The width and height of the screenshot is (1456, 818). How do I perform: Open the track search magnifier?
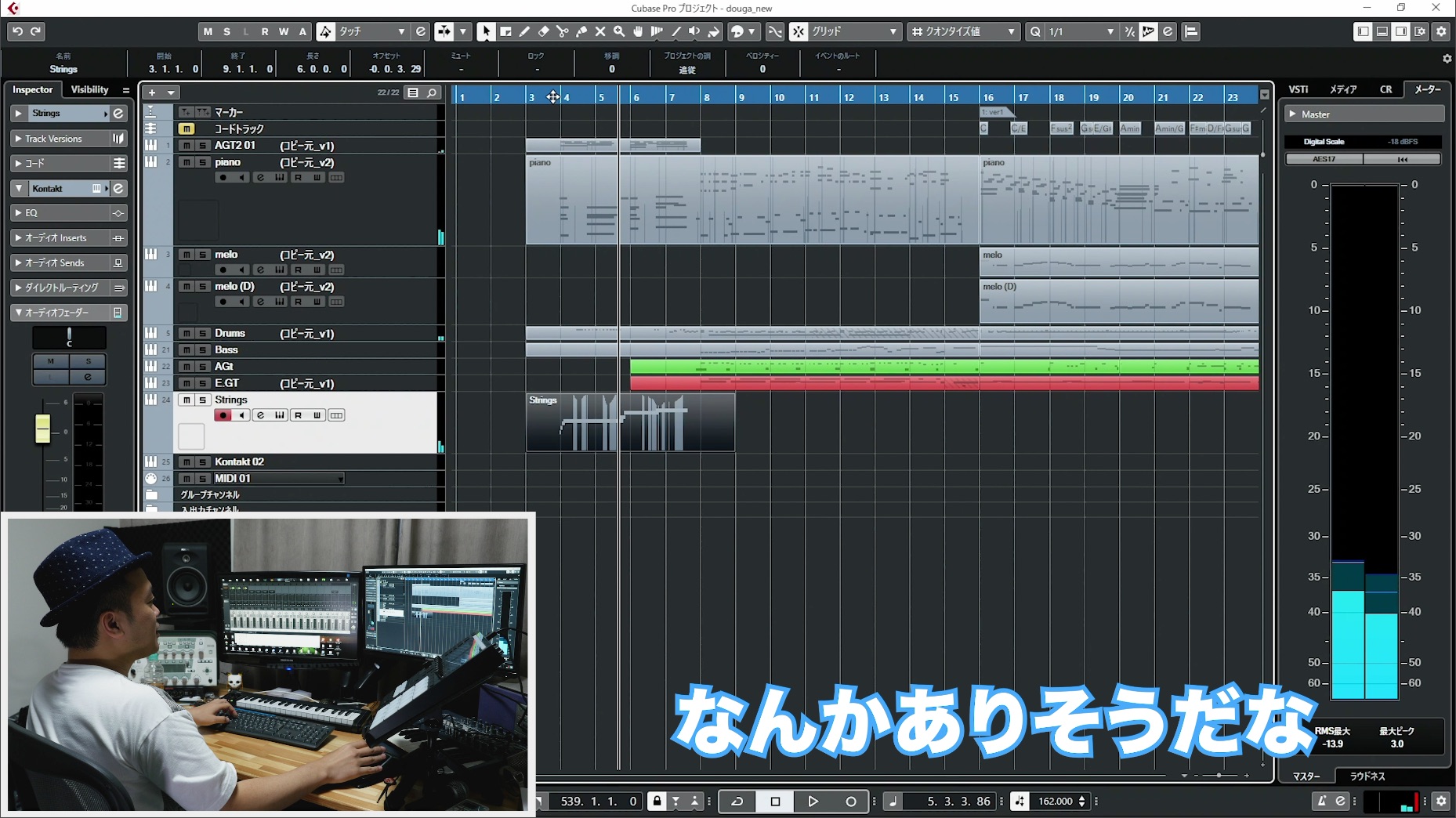coord(432,92)
